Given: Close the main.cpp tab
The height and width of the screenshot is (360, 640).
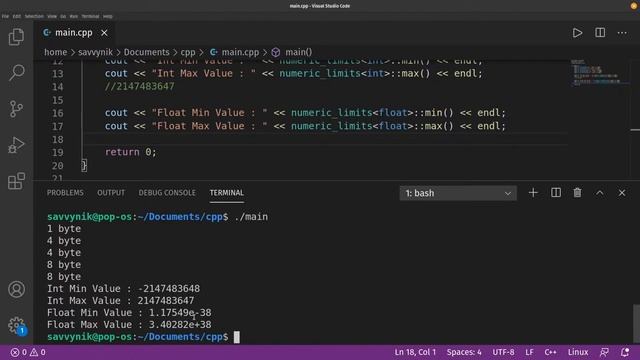Looking at the screenshot, I should click(x=104, y=33).
